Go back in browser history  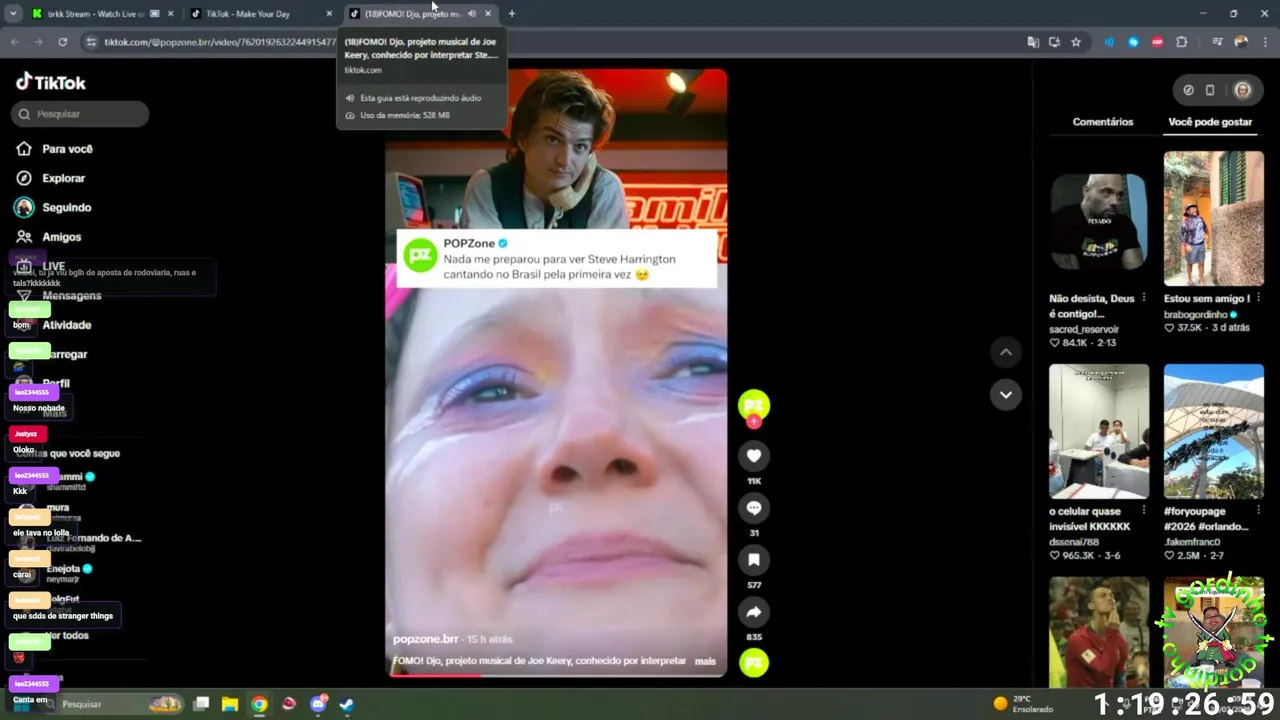tap(15, 42)
